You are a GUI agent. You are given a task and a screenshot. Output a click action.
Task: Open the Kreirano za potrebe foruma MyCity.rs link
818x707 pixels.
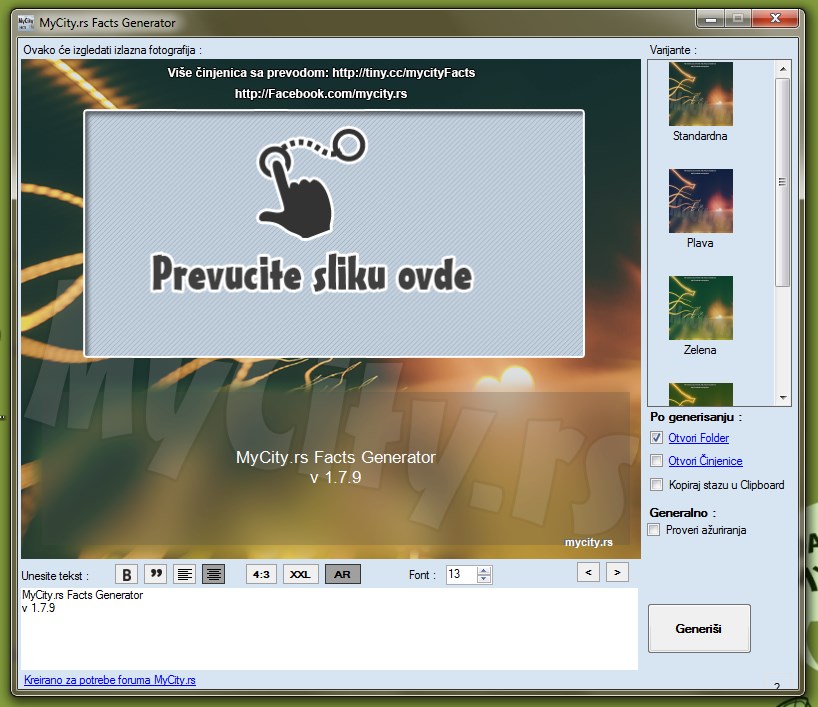[x=110, y=680]
